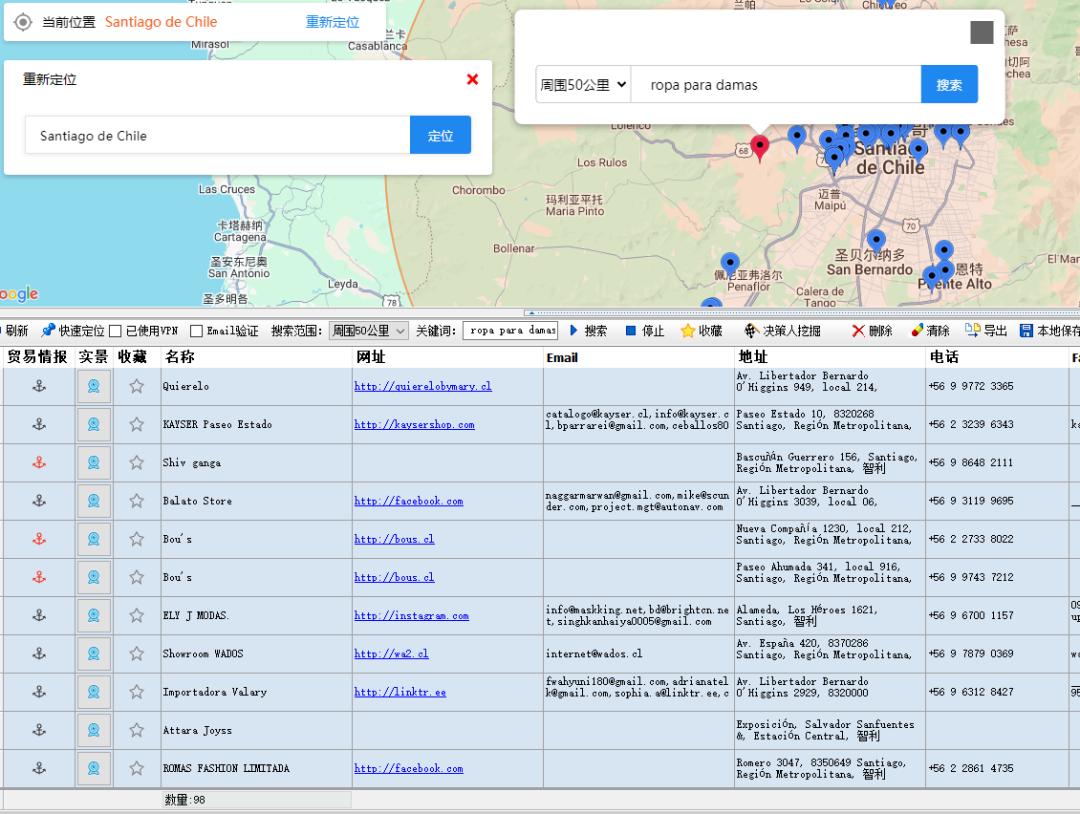
Task: Click the address column header
Action: pos(830,357)
